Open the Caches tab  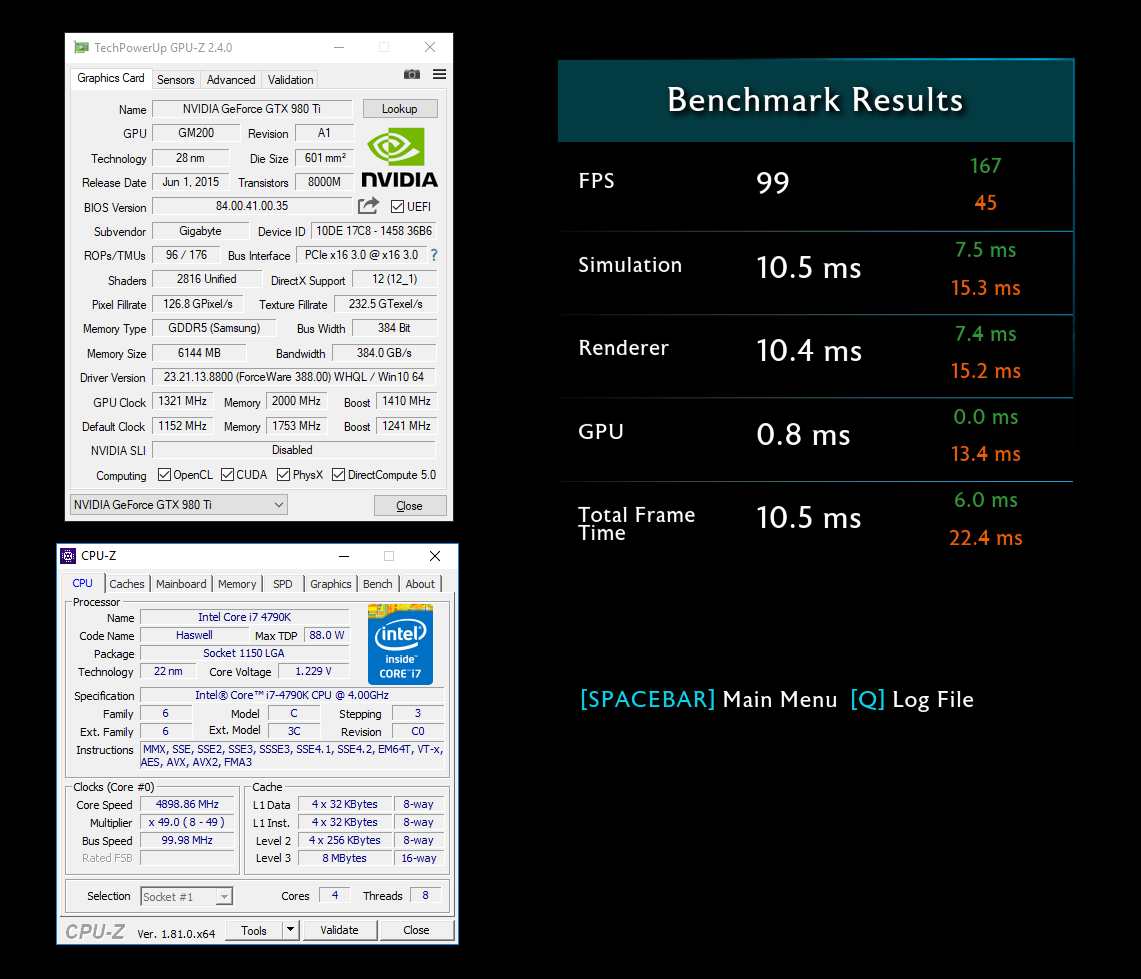point(127,584)
